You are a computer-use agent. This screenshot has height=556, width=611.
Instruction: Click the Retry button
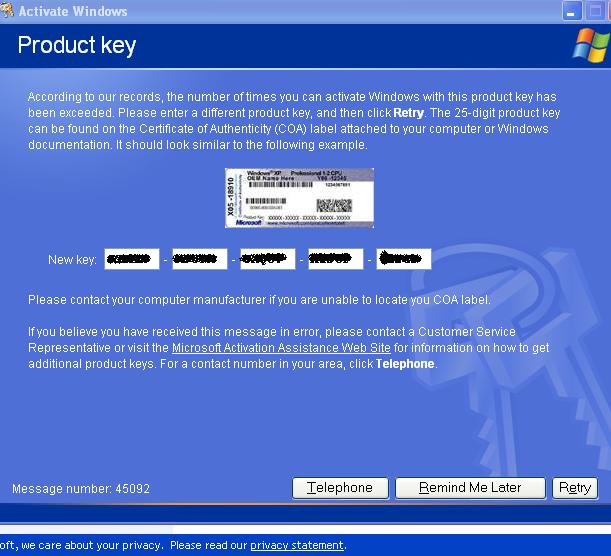pos(575,488)
